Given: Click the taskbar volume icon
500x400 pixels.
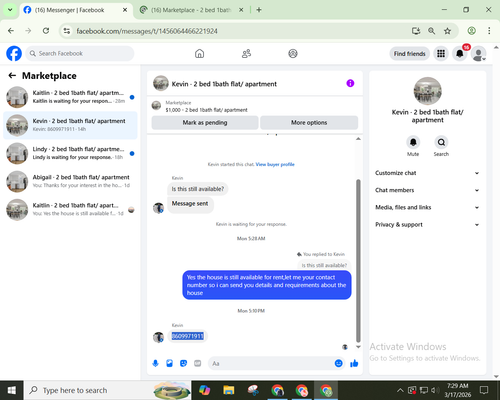Looking at the screenshot, I should [435, 390].
